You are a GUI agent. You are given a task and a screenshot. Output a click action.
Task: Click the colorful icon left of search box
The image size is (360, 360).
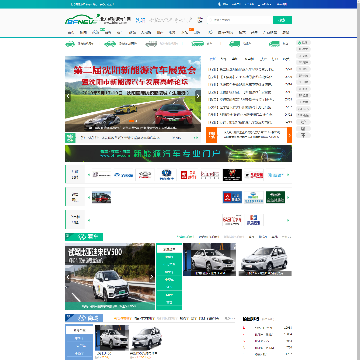click(200, 20)
